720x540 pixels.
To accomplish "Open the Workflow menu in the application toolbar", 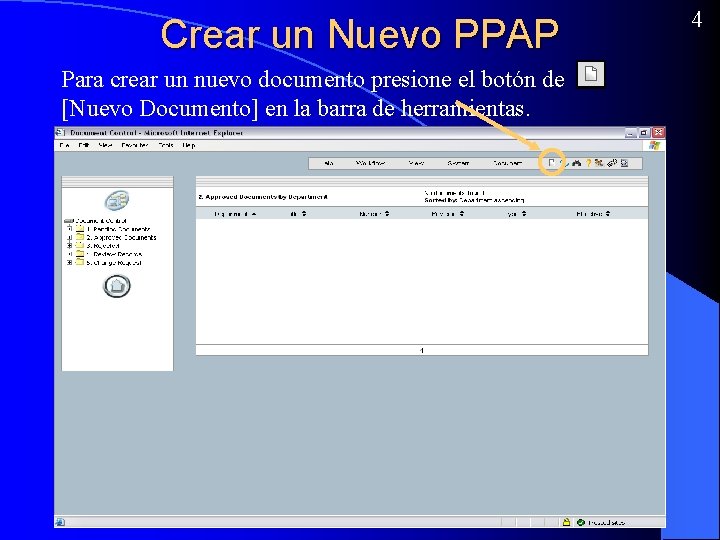I will point(370,163).
